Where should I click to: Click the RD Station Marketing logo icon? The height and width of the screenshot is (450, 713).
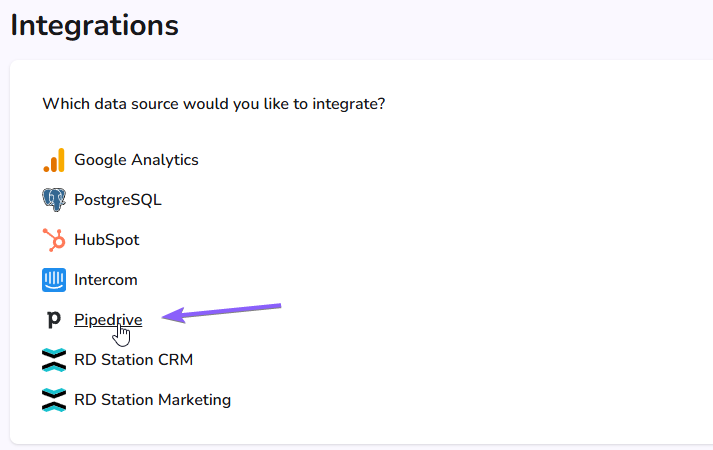click(54, 400)
